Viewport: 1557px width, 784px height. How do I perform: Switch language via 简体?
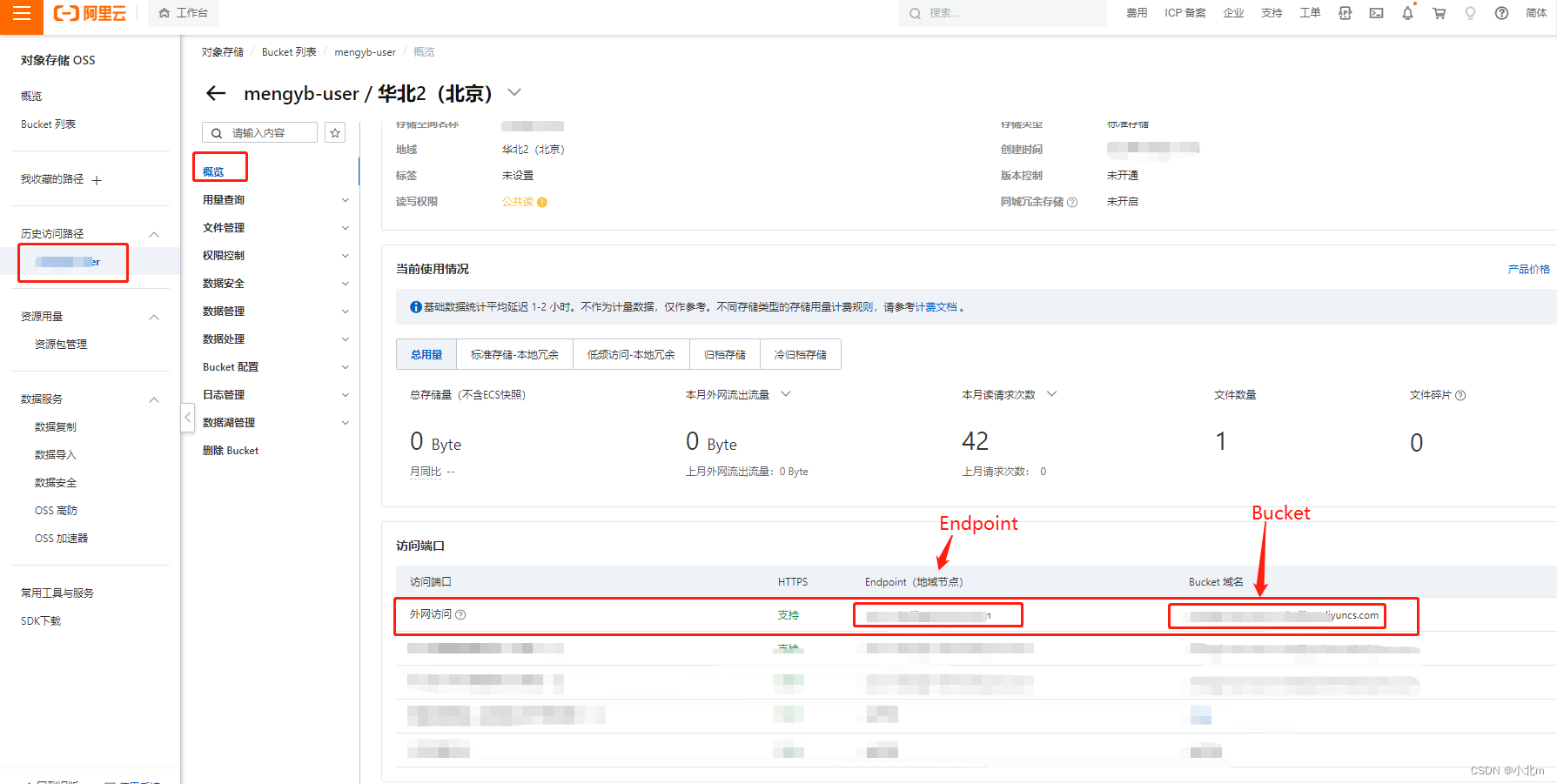click(x=1536, y=13)
